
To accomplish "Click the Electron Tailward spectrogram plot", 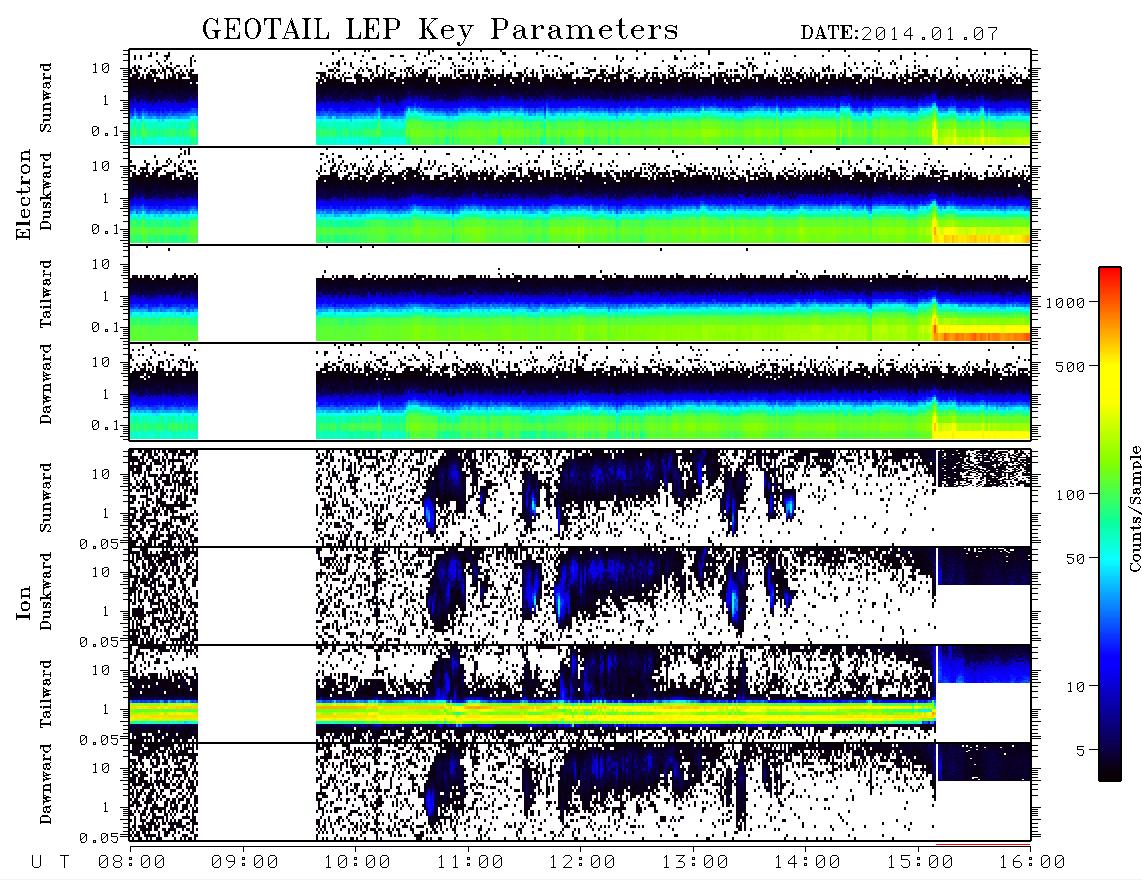I will coord(580,294).
